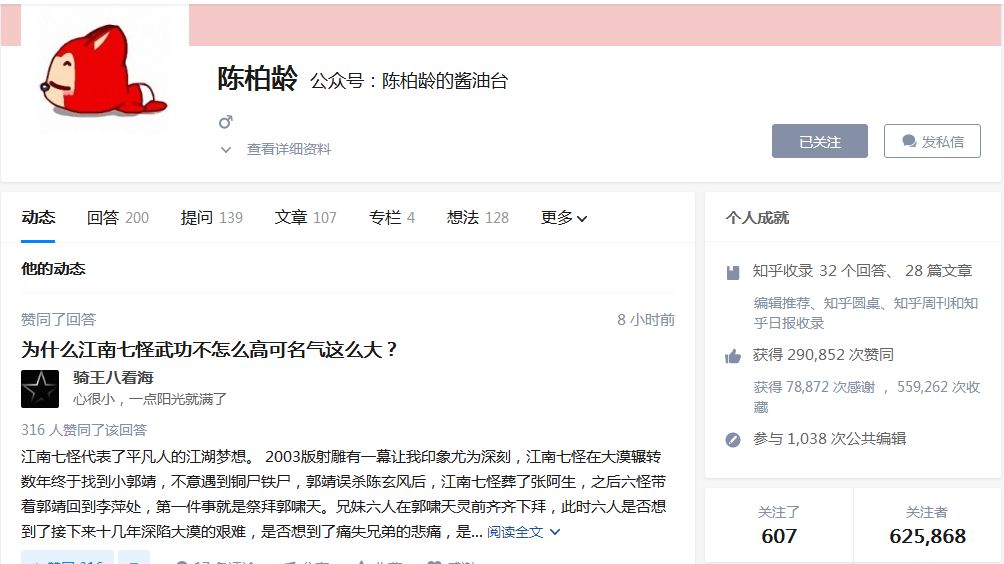Expand the 更多 dropdown menu
The image size is (1004, 564).
(x=563, y=218)
